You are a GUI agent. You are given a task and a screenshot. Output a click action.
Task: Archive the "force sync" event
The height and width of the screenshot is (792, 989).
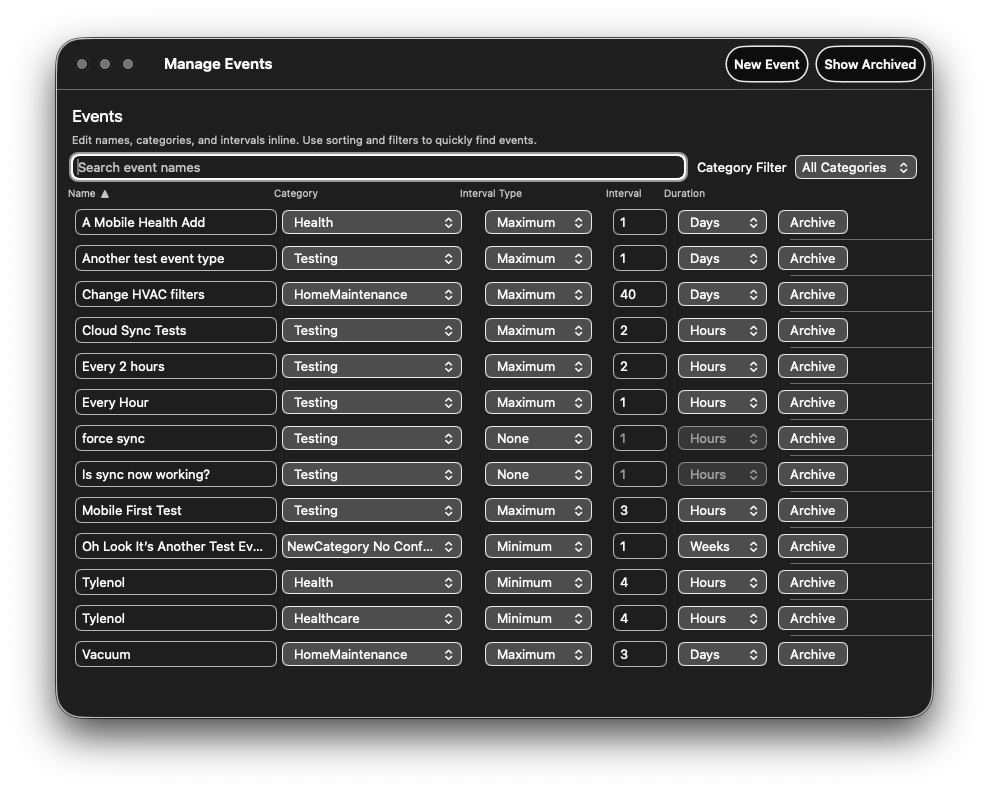click(x=812, y=438)
